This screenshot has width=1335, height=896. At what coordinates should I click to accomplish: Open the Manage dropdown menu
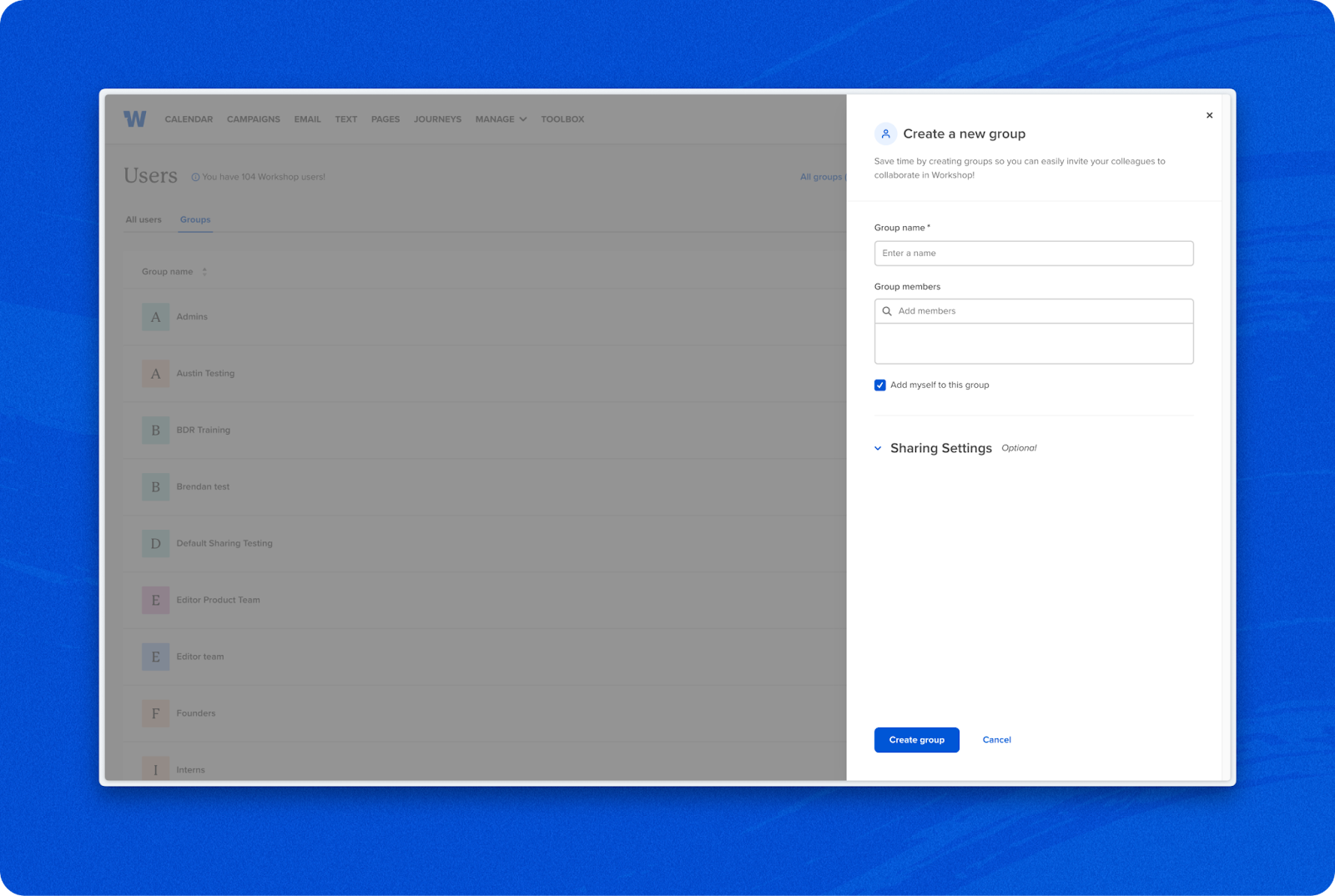[x=501, y=119]
